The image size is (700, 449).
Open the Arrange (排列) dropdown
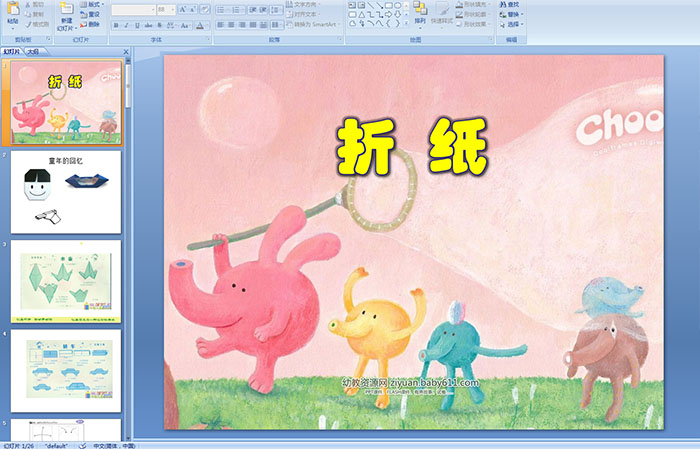coord(420,14)
